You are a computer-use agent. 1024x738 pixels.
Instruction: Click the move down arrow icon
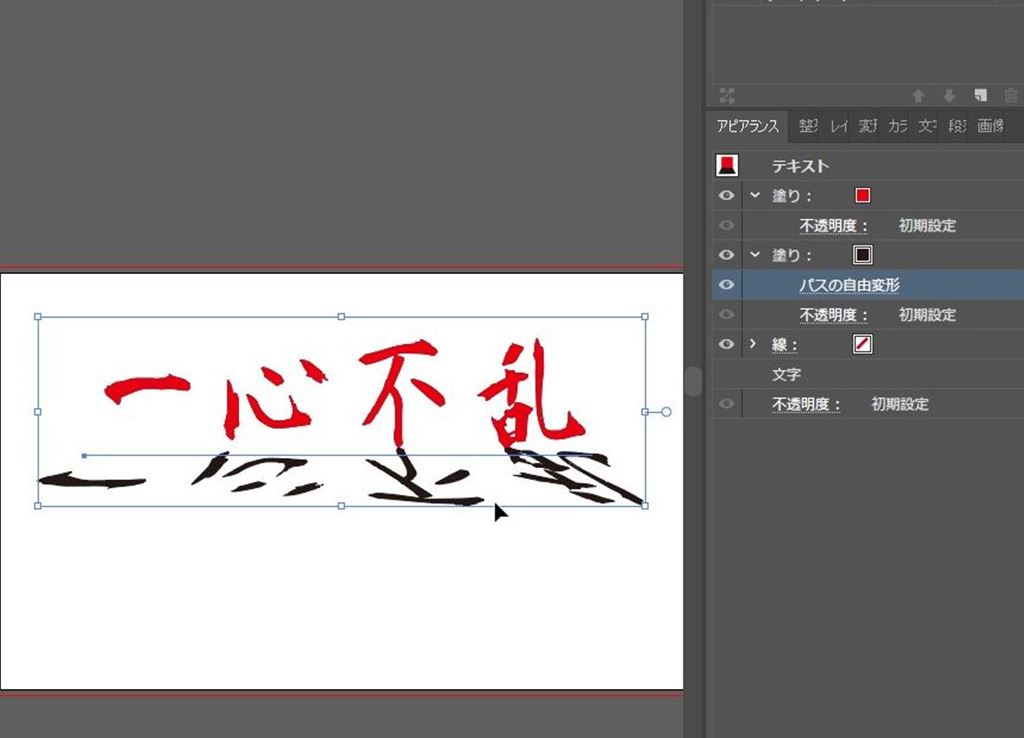pyautogui.click(x=949, y=96)
